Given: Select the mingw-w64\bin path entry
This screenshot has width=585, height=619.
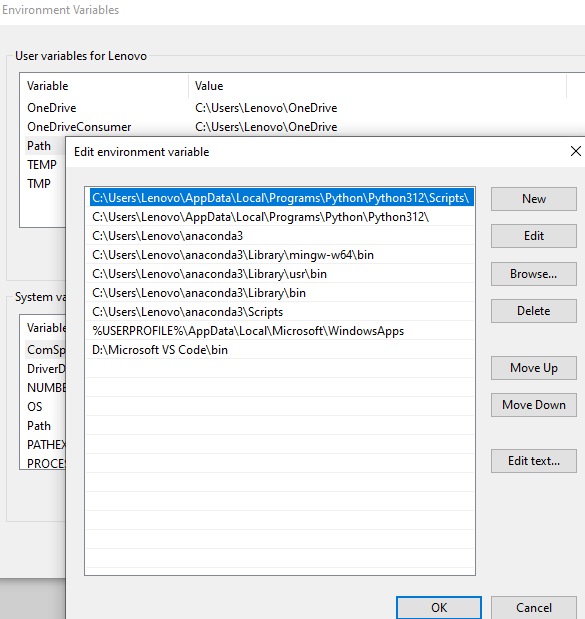Looking at the screenshot, I should 280,255.
